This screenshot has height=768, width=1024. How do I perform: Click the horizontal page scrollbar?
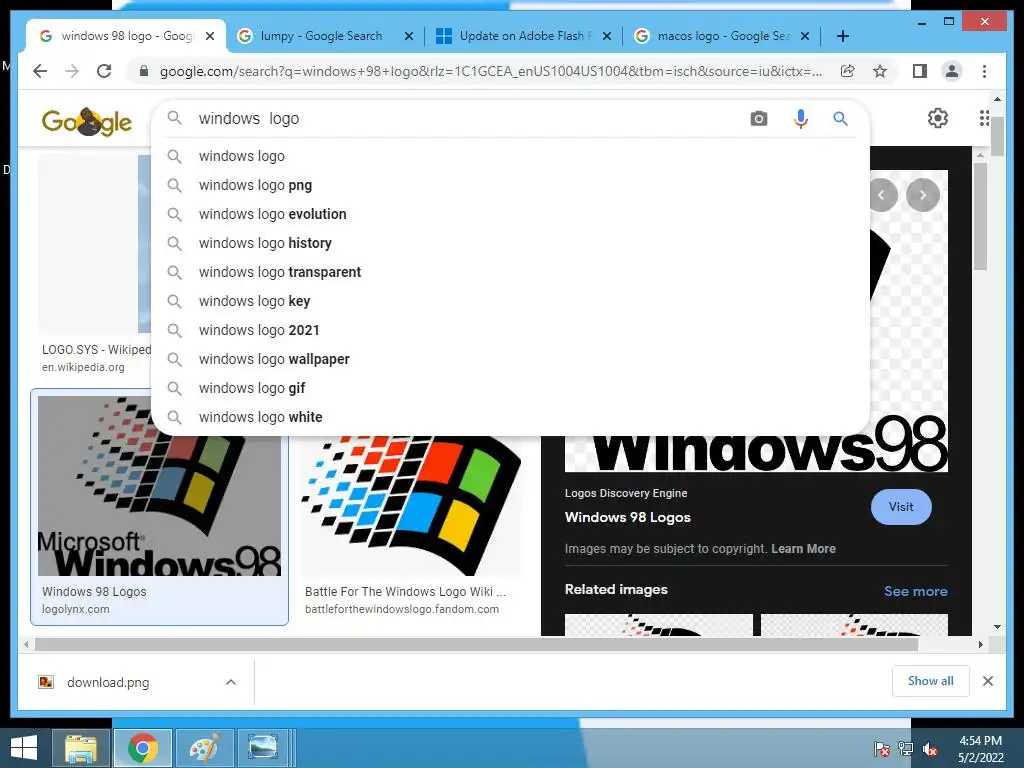click(477, 645)
